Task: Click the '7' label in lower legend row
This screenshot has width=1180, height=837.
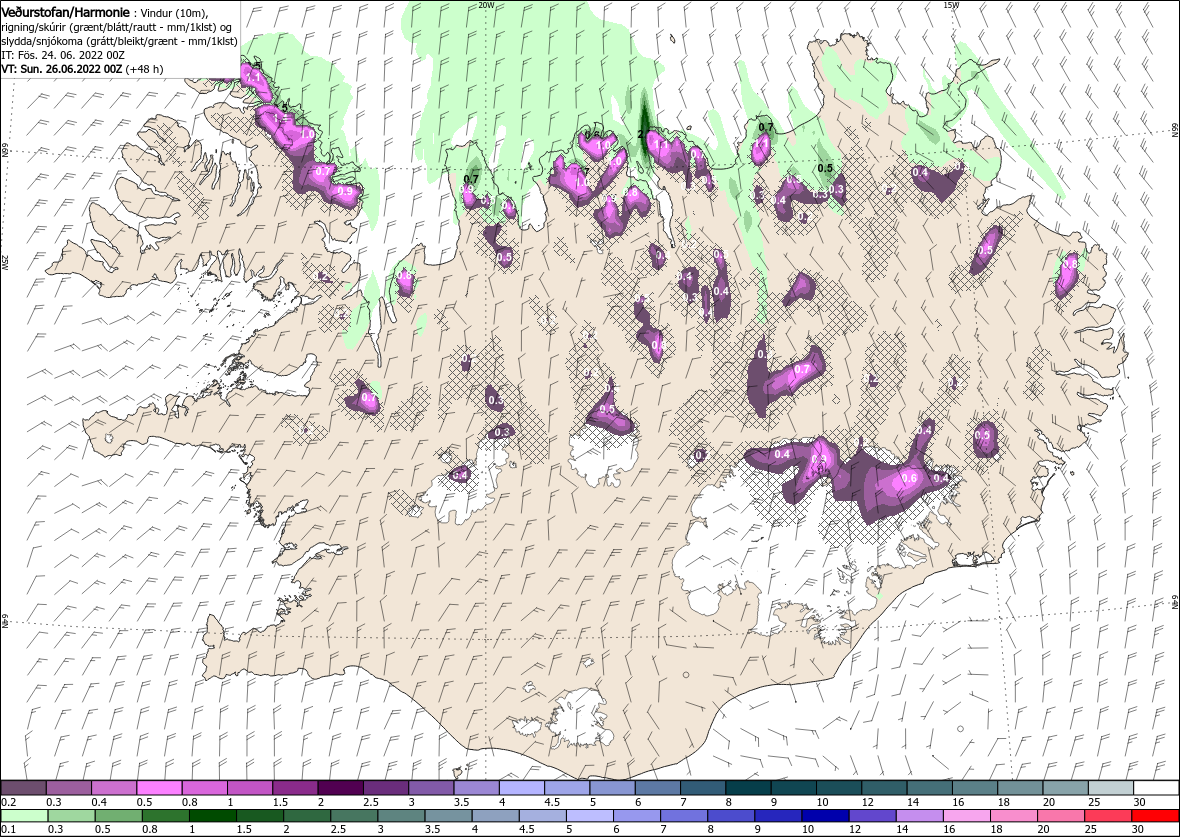Action: click(663, 829)
